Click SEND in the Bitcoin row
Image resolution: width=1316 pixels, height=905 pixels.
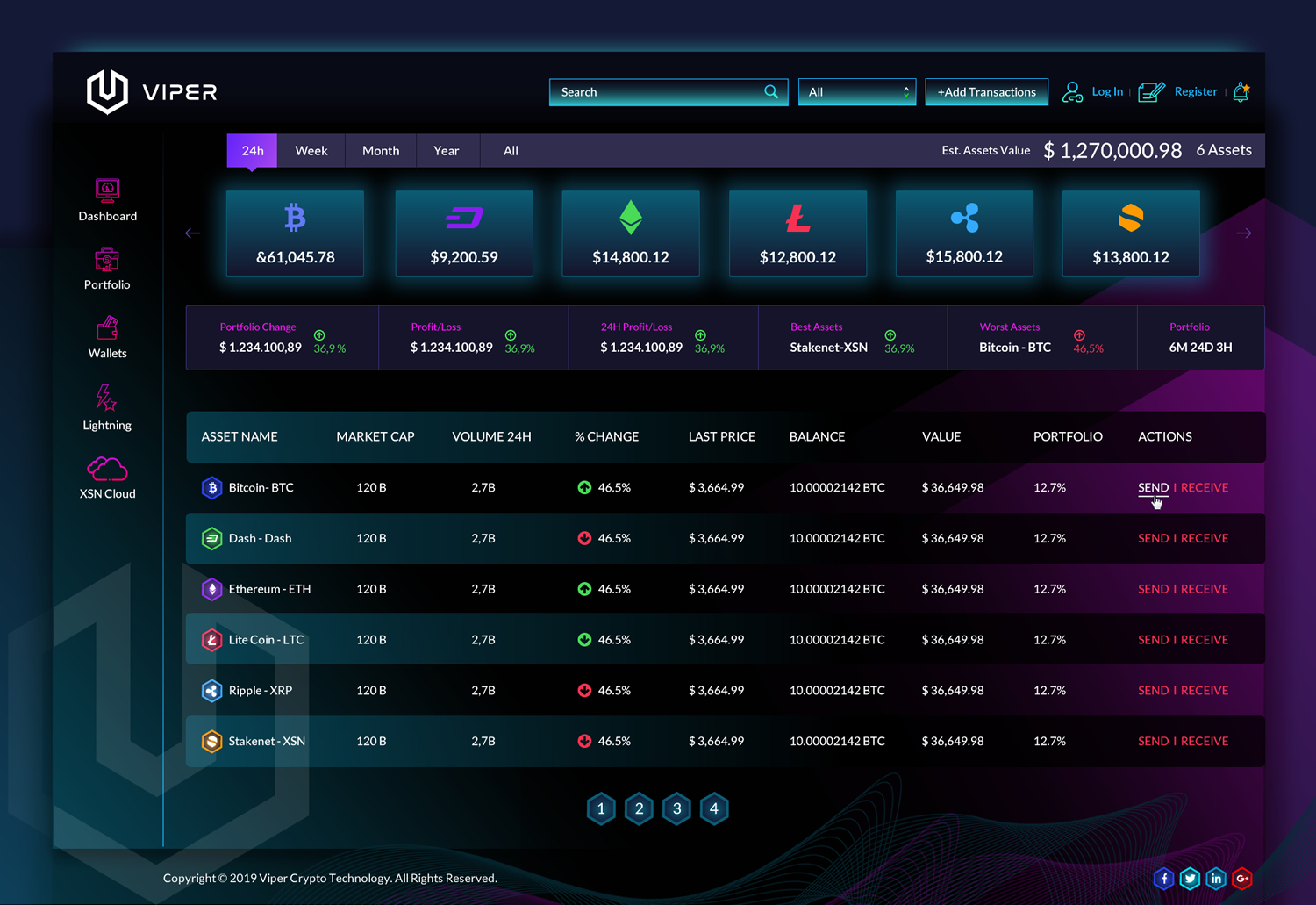pos(1153,487)
